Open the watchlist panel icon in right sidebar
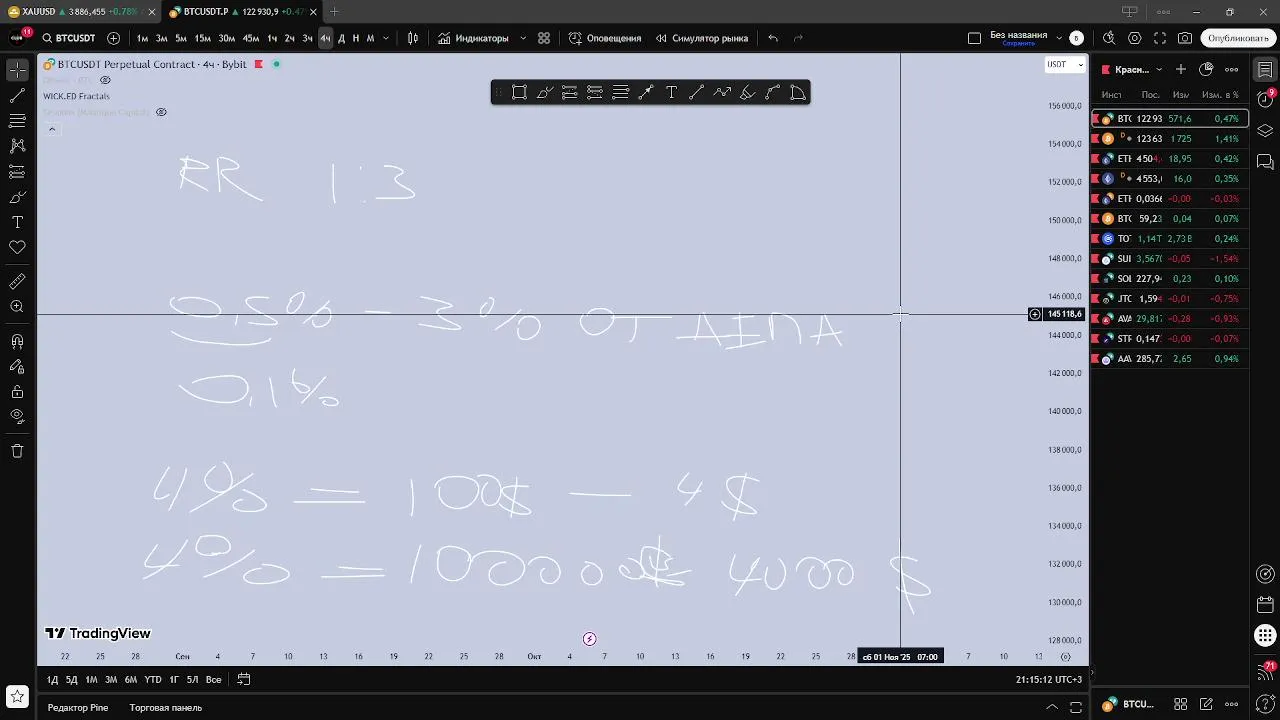 coord(1266,70)
